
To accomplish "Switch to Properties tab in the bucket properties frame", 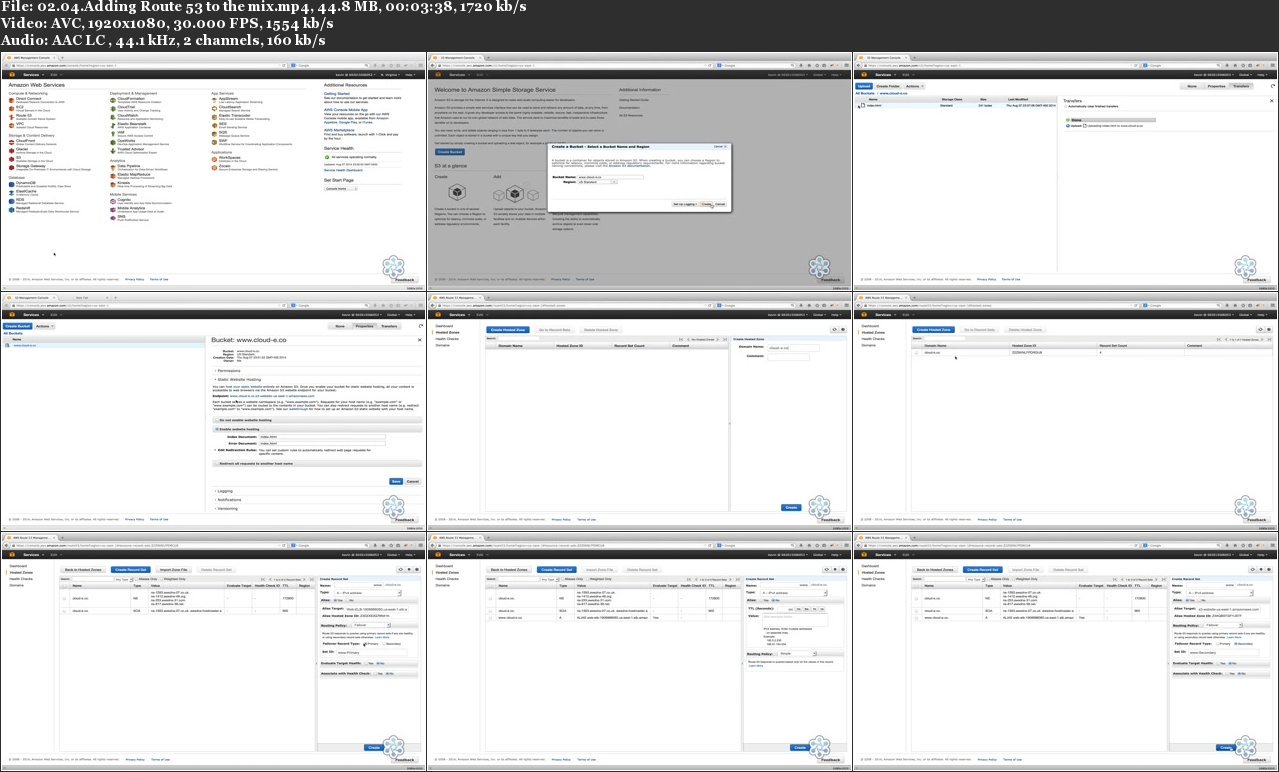I will (364, 326).
